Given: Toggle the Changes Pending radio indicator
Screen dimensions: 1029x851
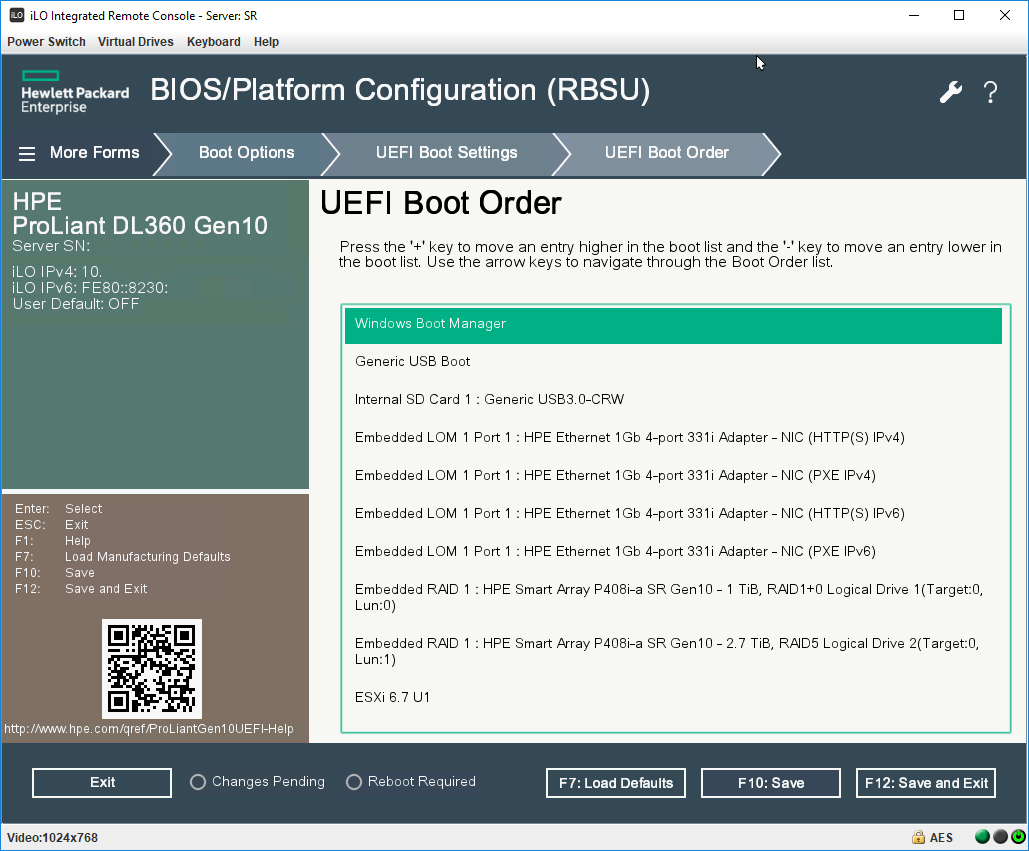Looking at the screenshot, I should click(198, 782).
